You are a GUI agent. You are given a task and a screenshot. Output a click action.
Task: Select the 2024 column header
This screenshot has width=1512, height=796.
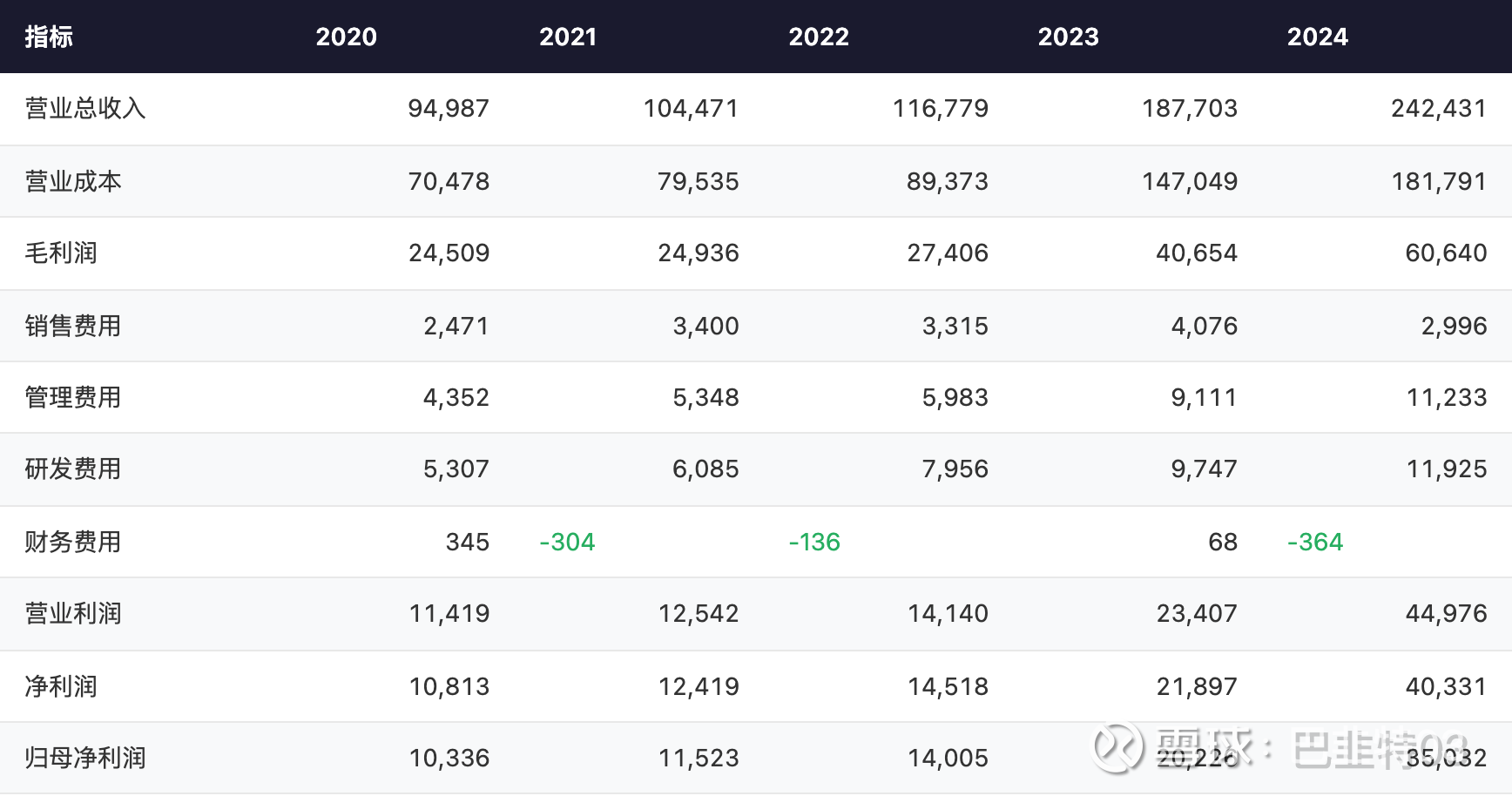pyautogui.click(x=1317, y=37)
